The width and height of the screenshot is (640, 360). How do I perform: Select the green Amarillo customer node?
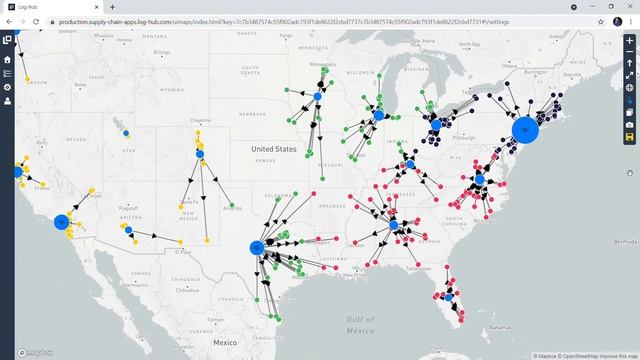(x=232, y=205)
